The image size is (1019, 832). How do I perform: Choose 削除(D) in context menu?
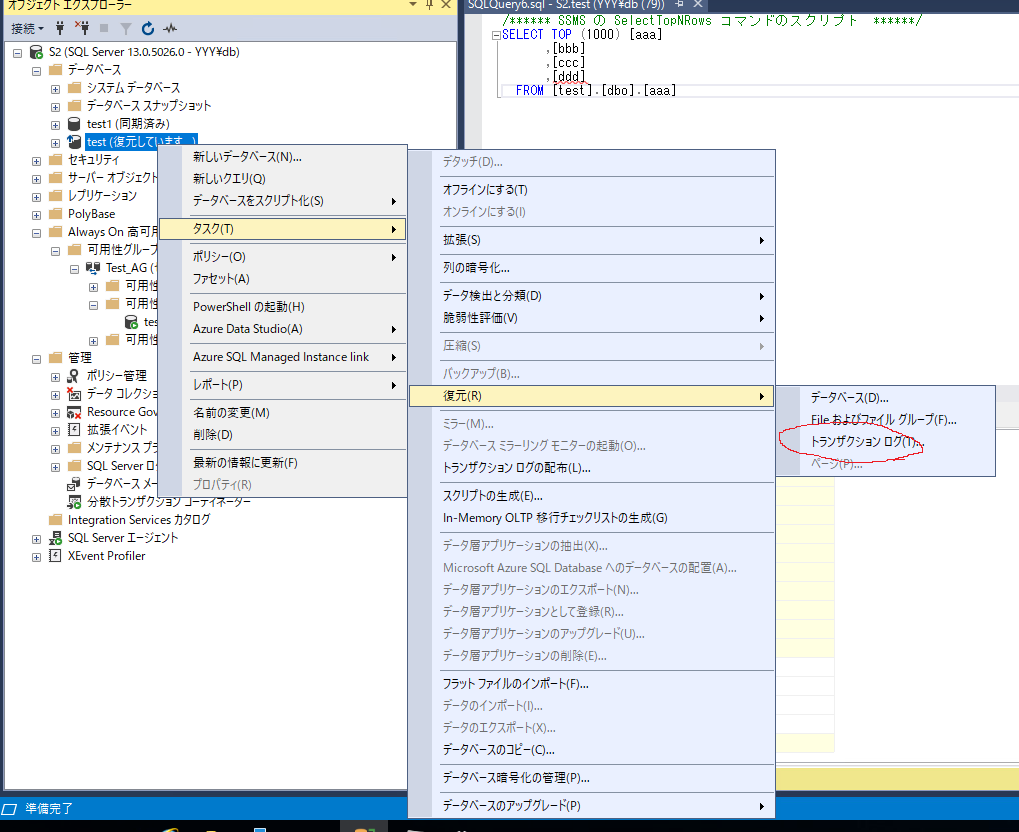[283, 435]
